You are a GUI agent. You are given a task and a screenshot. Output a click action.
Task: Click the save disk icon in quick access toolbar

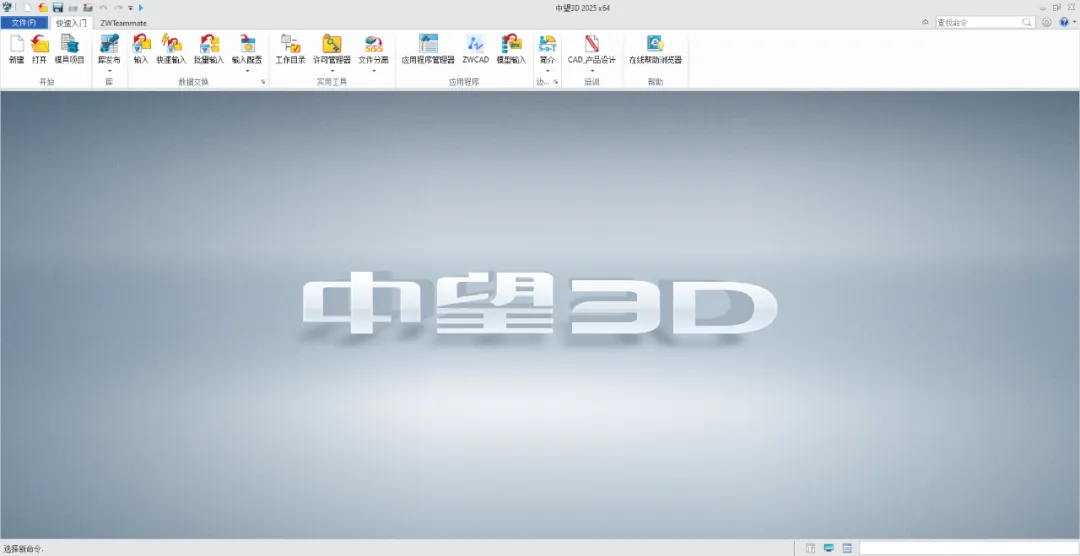point(58,8)
